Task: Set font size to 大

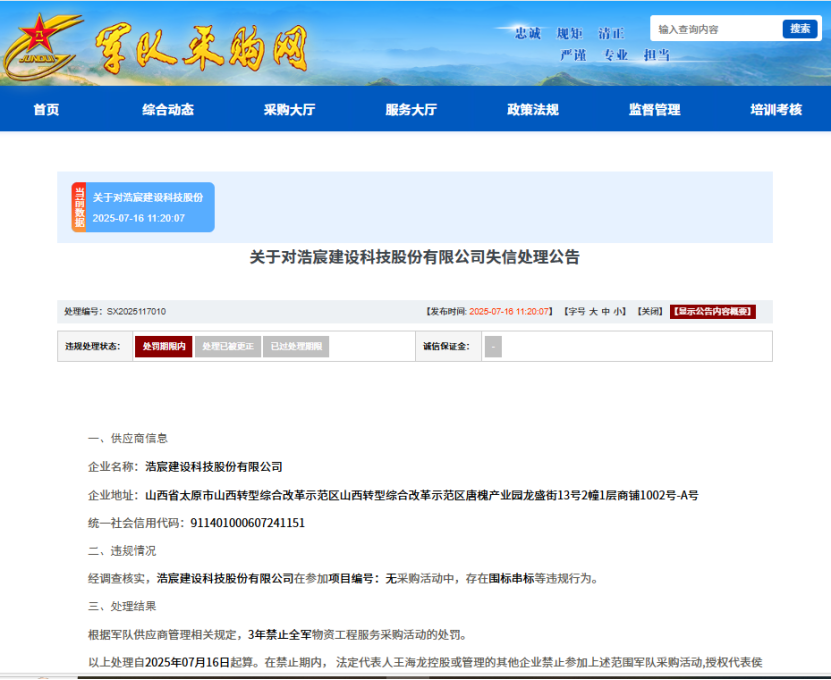Action: point(593,312)
